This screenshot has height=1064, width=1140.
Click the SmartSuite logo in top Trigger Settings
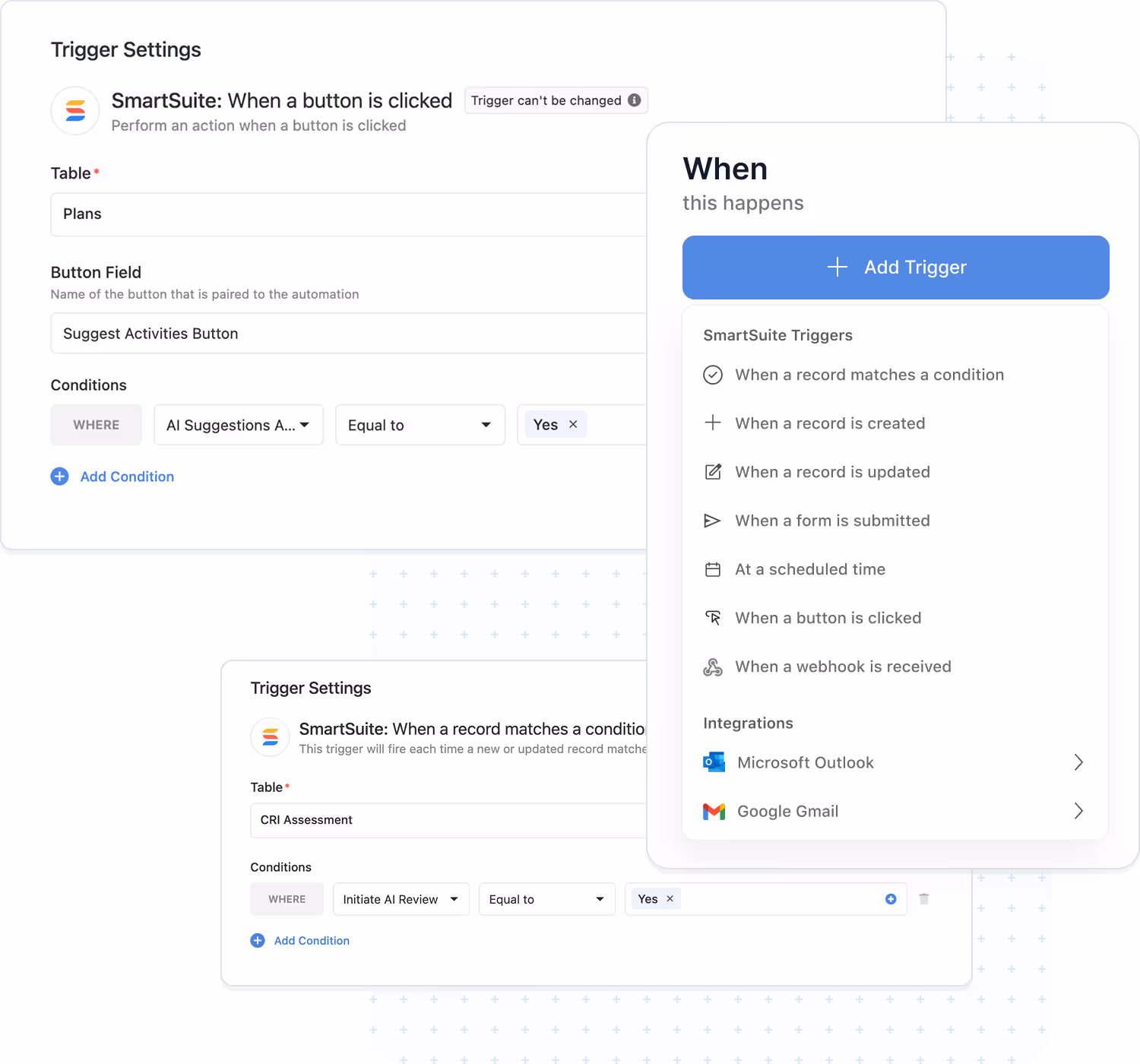[75, 111]
